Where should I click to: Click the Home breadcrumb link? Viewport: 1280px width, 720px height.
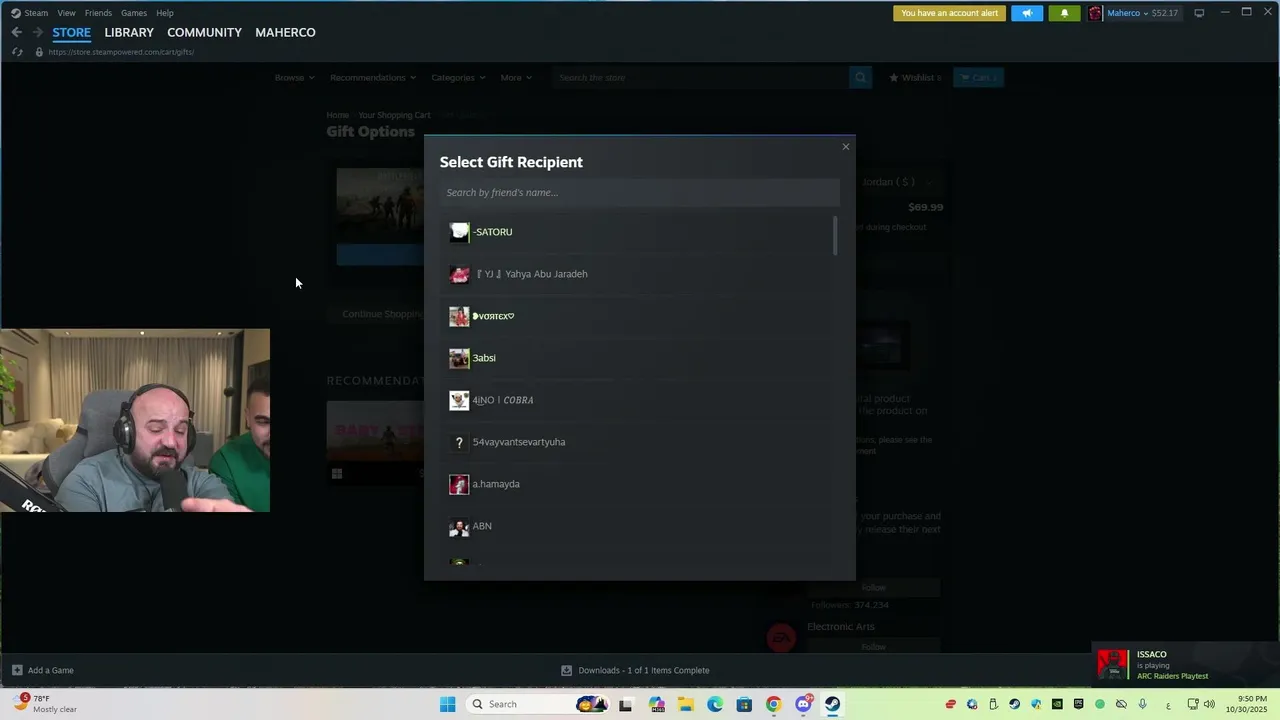tap(337, 115)
